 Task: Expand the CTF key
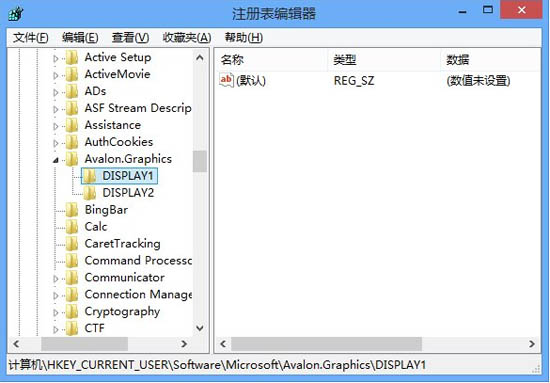[55, 329]
